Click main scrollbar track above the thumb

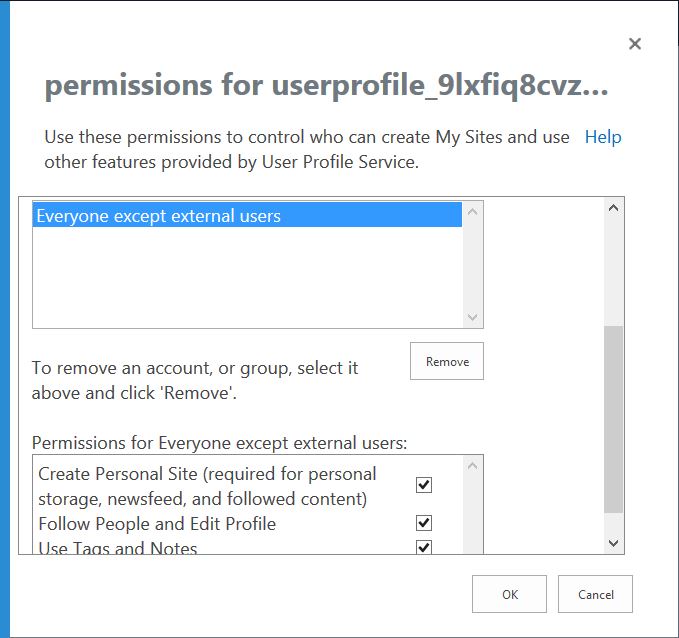614,270
